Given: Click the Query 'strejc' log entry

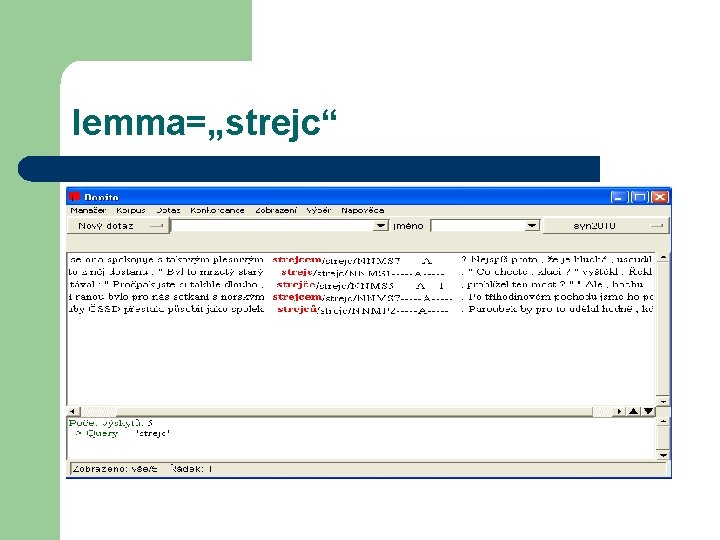Looking at the screenshot, I should click(x=122, y=433).
